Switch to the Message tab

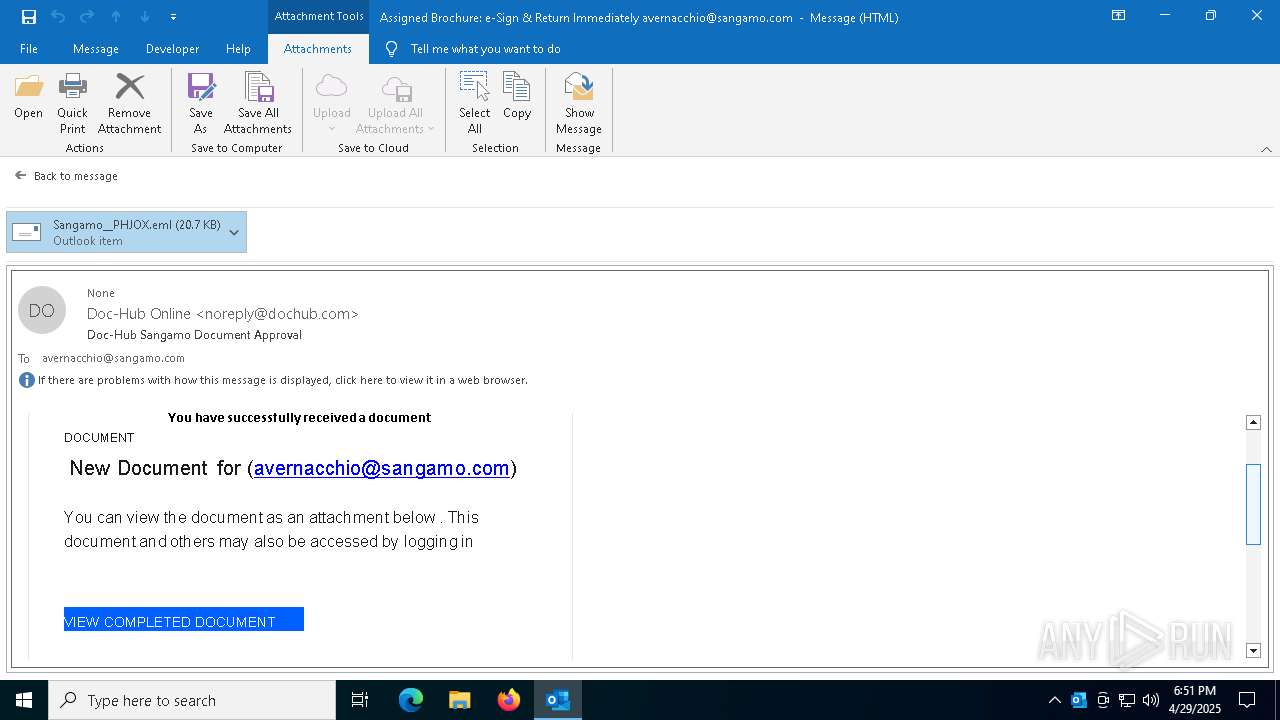pyautogui.click(x=96, y=49)
